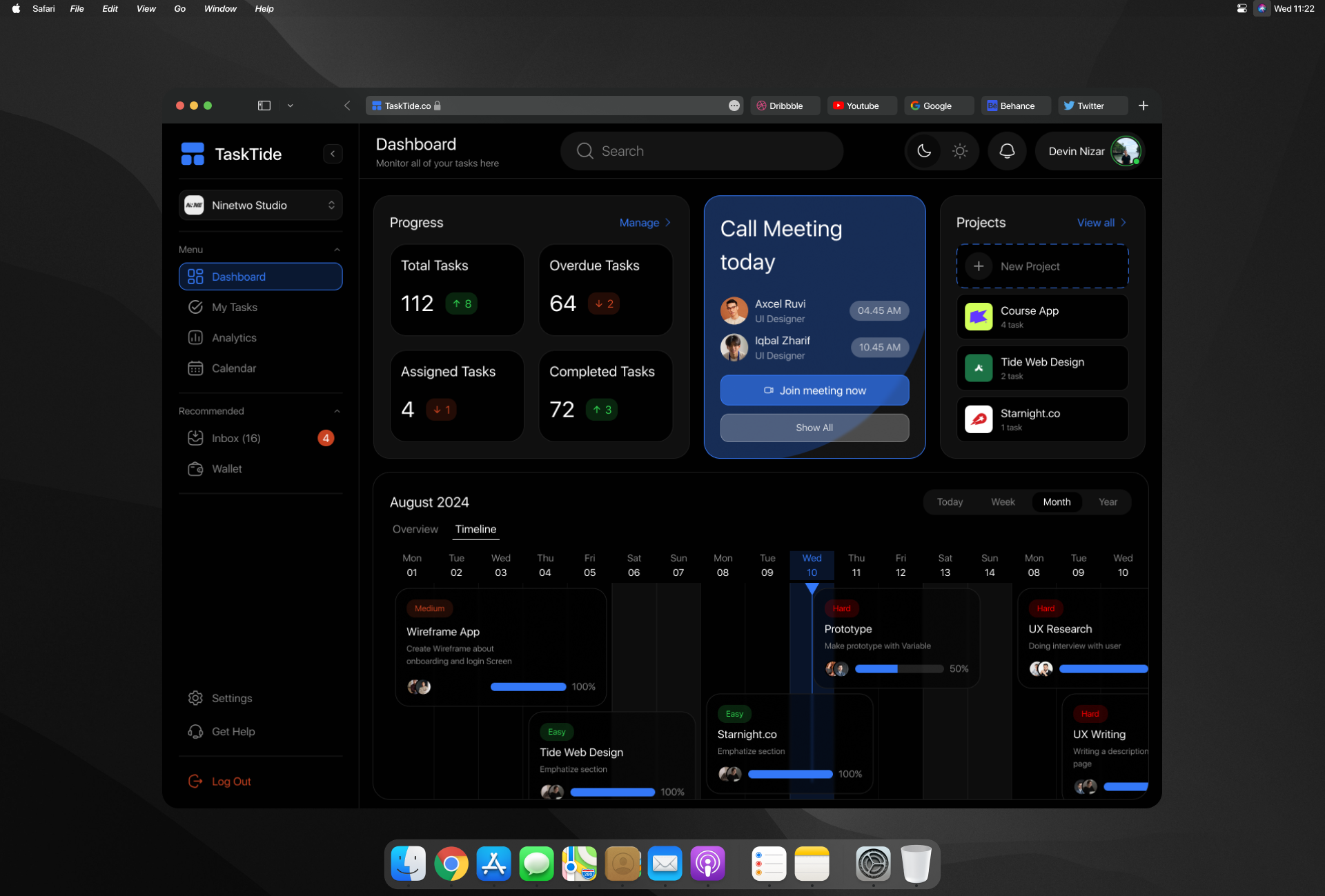Enable light mode with the sun icon
The width and height of the screenshot is (1325, 896).
(x=959, y=150)
